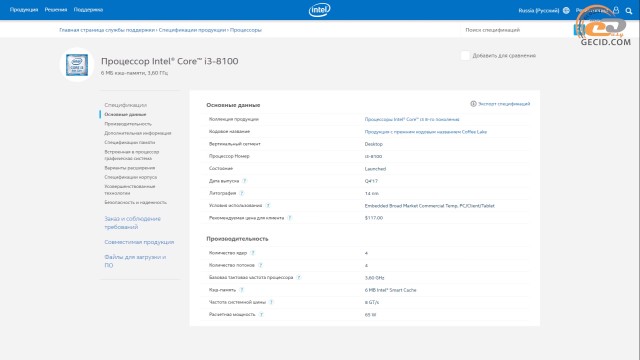Open help icon next to Дата выпуска
The width and height of the screenshot is (640, 360).
click(x=244, y=181)
